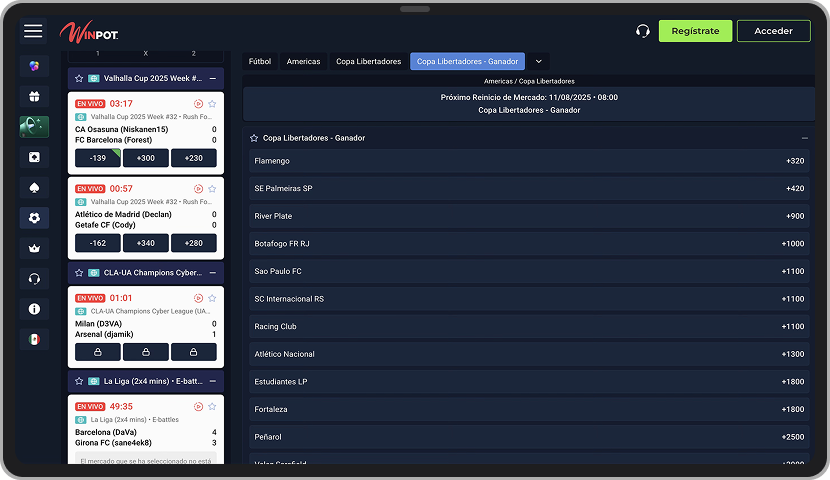
Task: Select Peñarol +2500 outright
Action: tap(529, 437)
